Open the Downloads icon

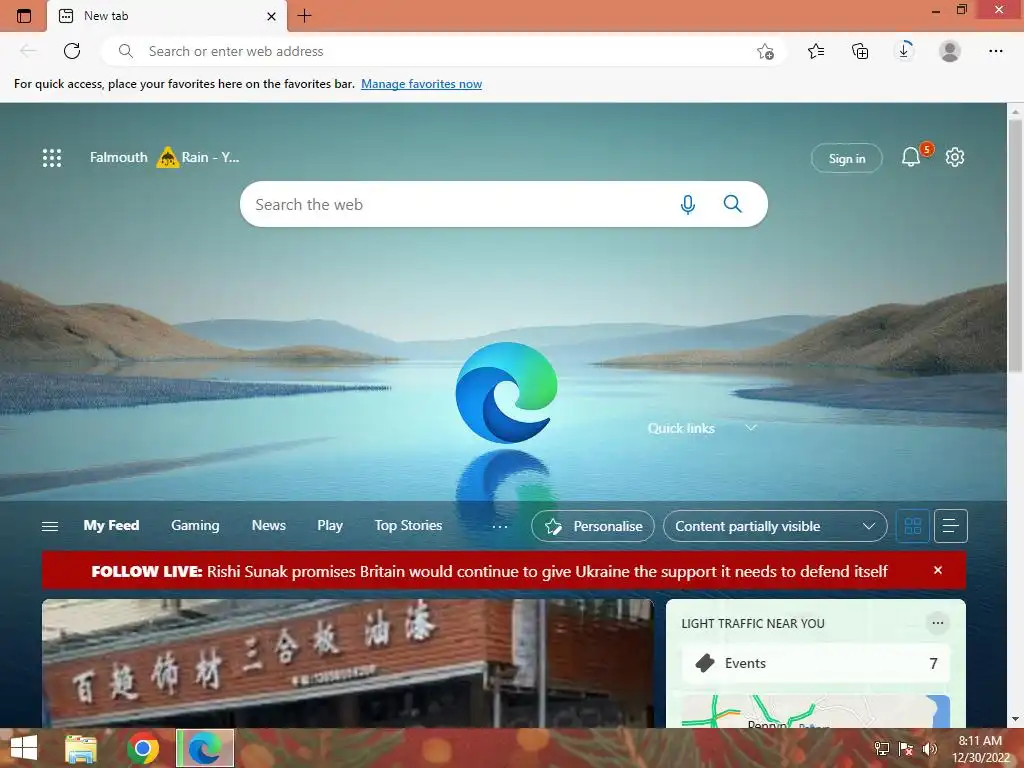pyautogui.click(x=904, y=51)
